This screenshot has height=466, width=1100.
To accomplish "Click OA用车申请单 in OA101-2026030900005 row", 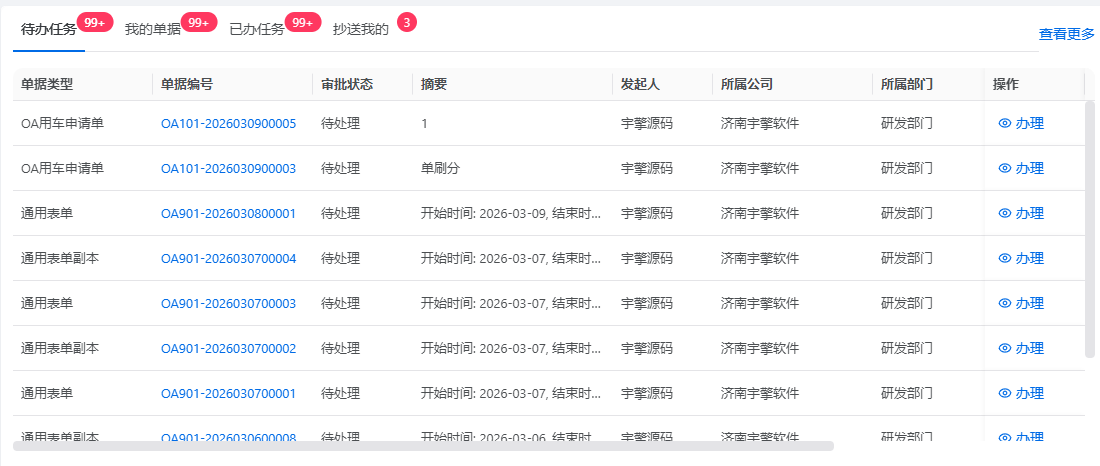I will click(62, 124).
